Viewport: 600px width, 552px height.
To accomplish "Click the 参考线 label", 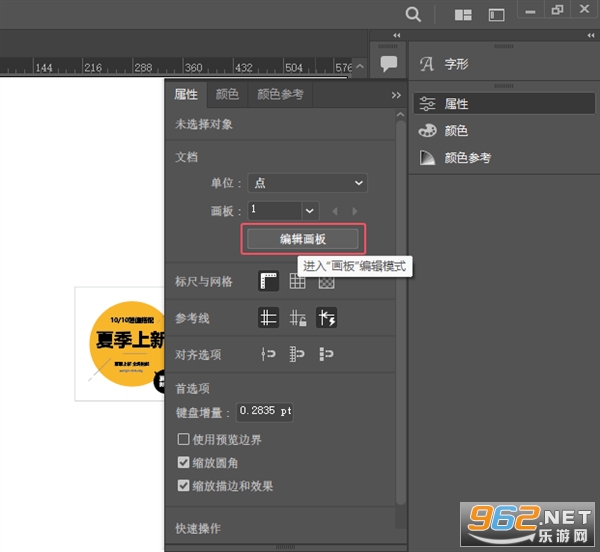I will coord(192,318).
